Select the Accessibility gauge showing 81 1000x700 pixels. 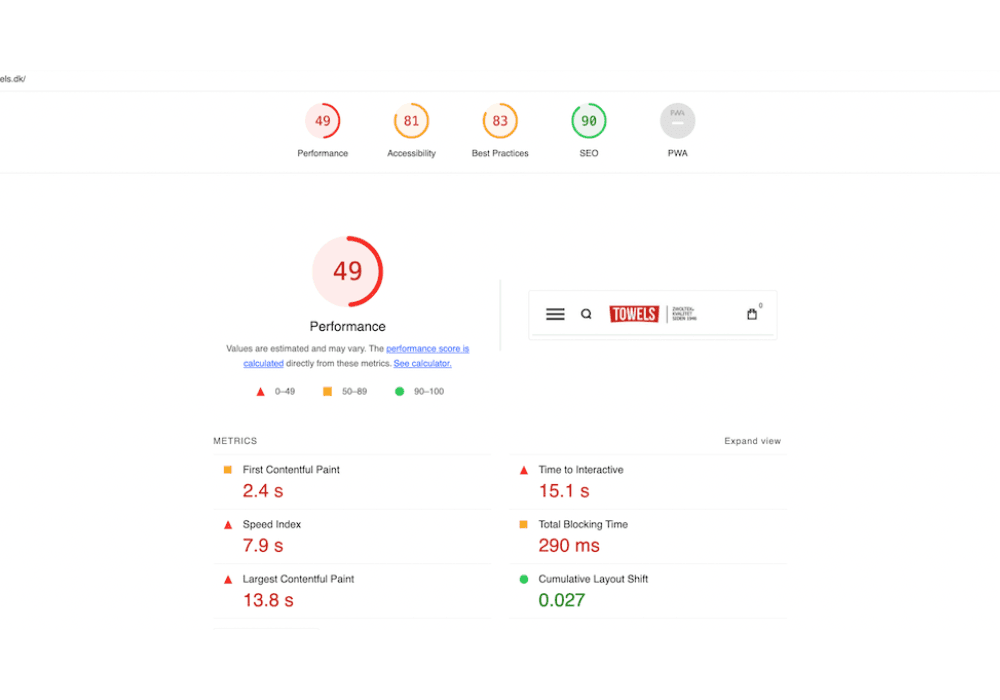pos(411,120)
